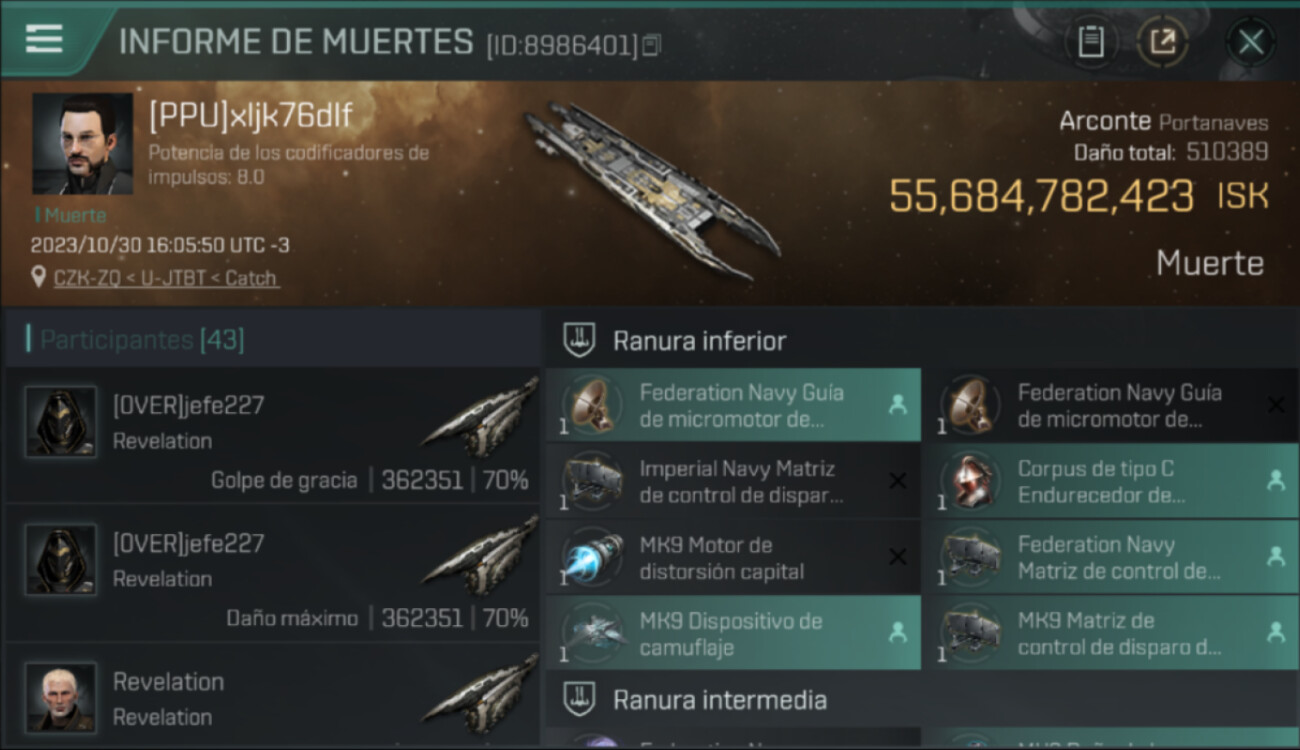Select the Ranura inferior shield icon
1300x750 pixels.
(579, 340)
